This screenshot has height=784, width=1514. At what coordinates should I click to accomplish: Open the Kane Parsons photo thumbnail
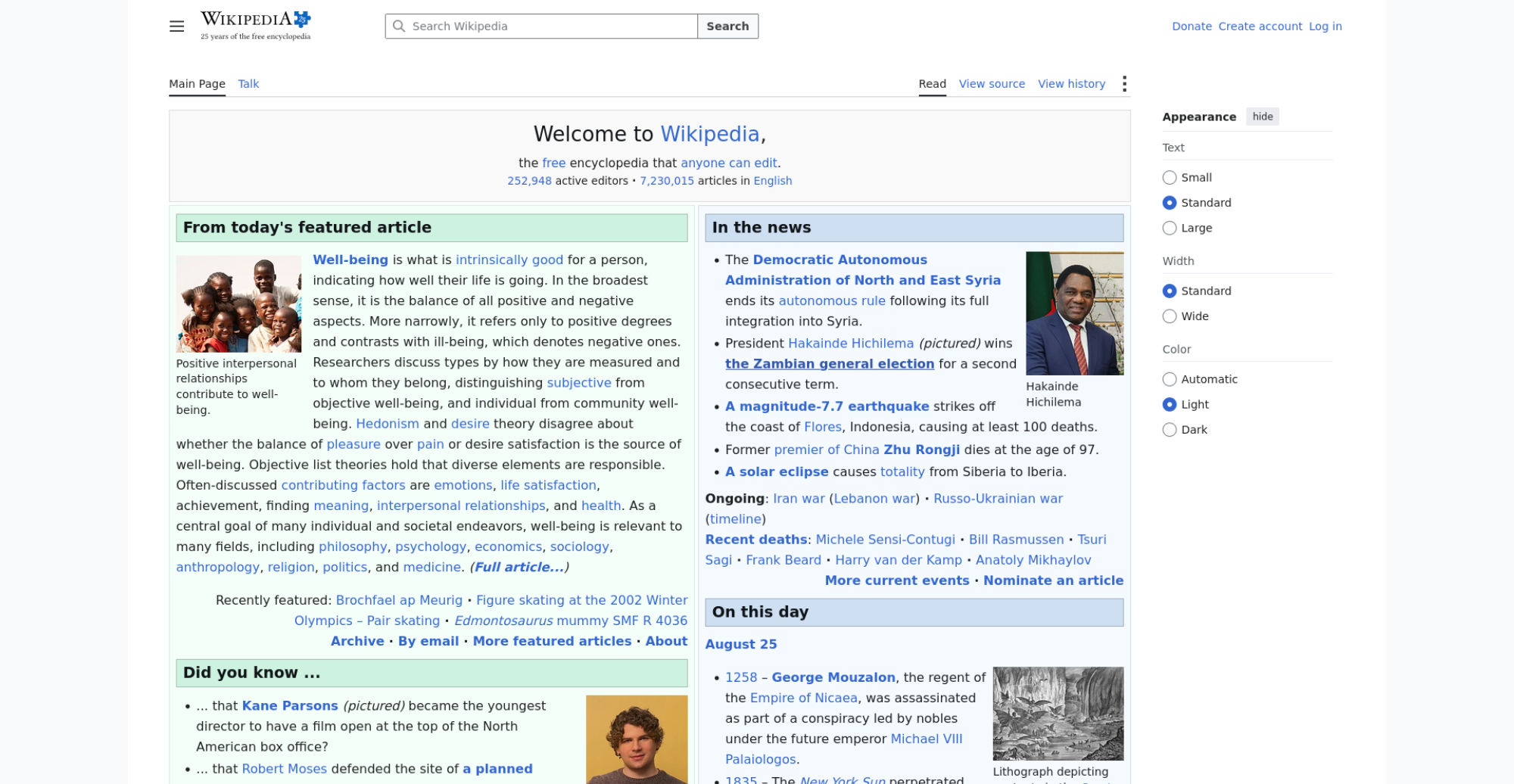pyautogui.click(x=637, y=739)
